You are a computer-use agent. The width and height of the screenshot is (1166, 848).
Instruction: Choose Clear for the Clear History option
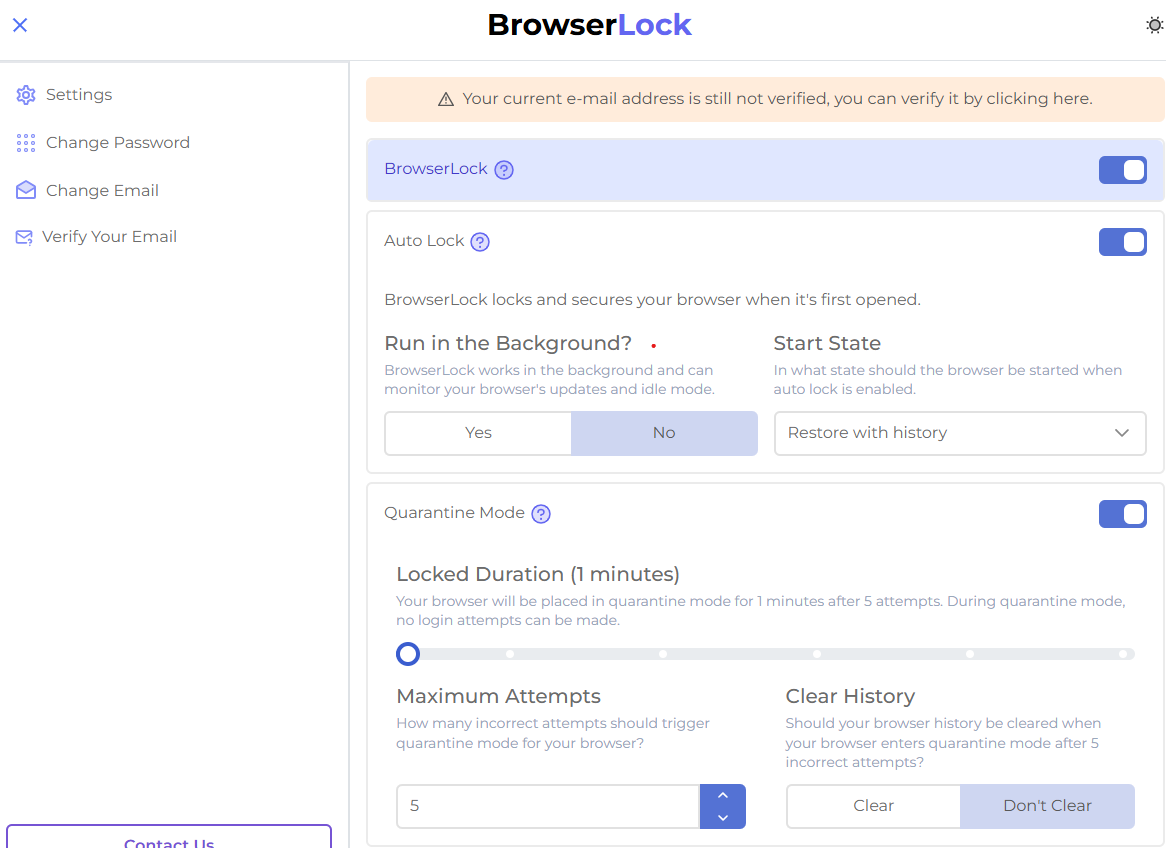873,806
